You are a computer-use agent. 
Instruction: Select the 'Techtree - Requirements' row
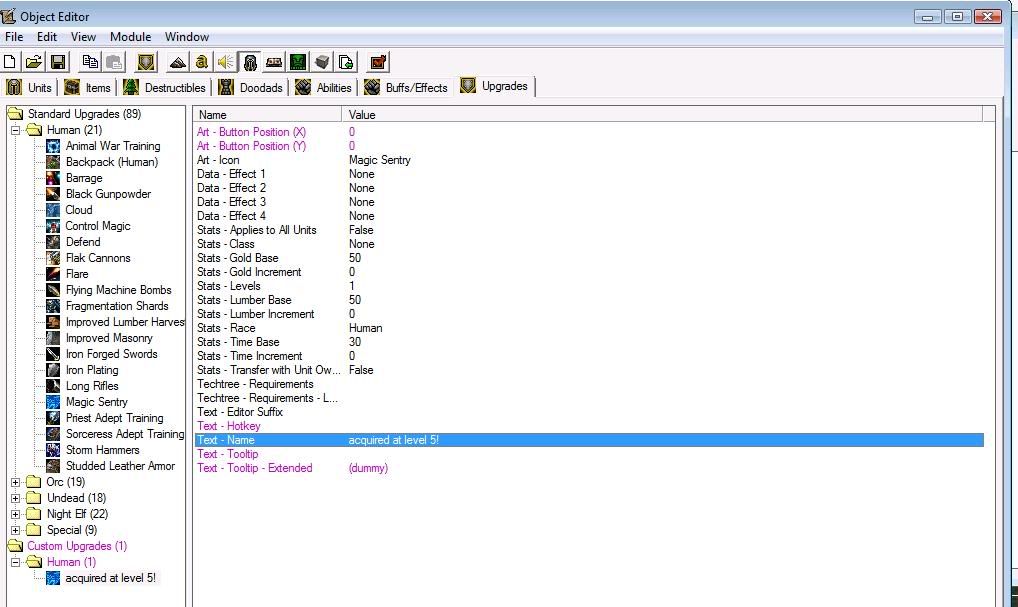(589, 384)
